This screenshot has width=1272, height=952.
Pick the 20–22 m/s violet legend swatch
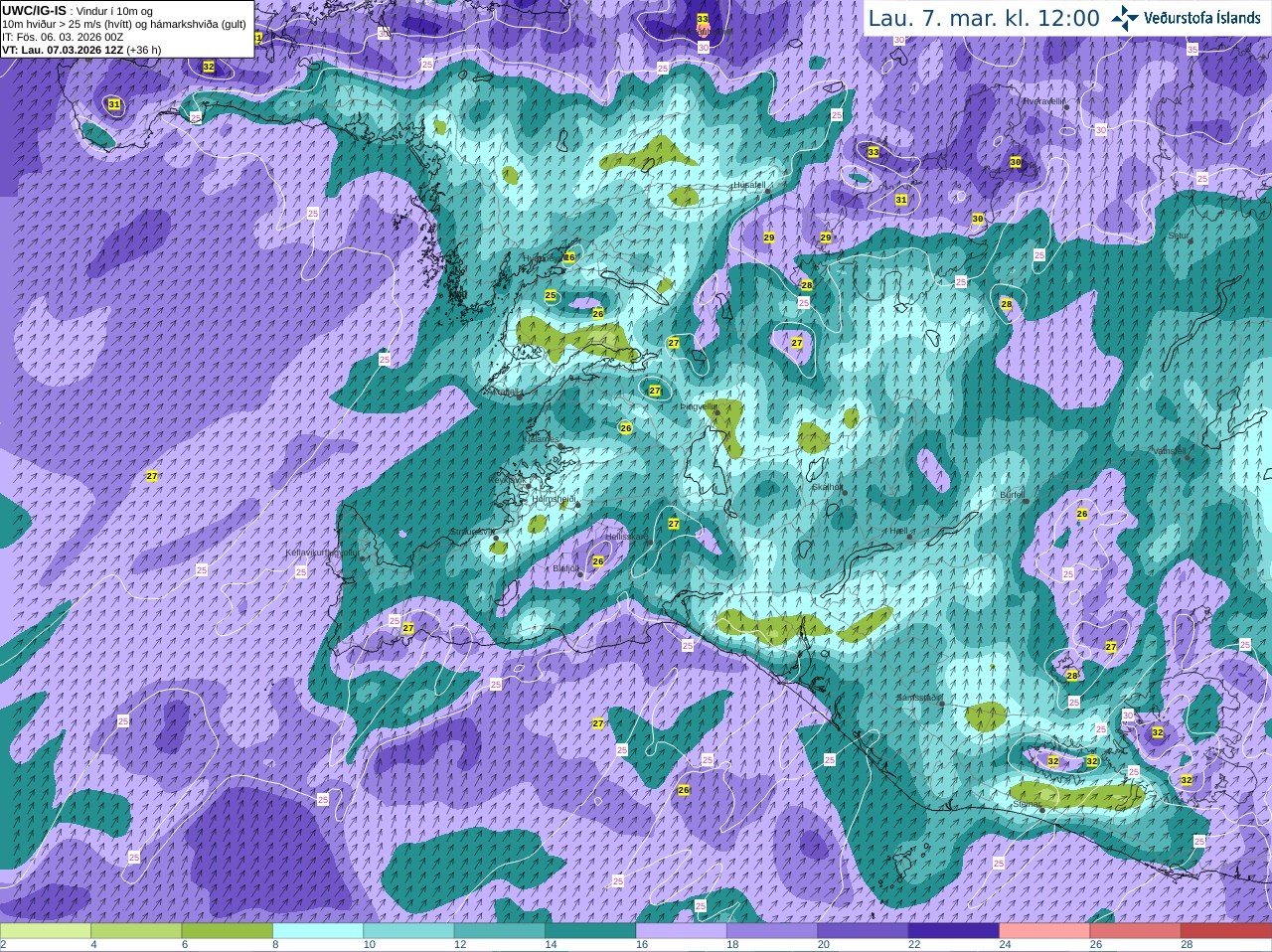pos(862,931)
